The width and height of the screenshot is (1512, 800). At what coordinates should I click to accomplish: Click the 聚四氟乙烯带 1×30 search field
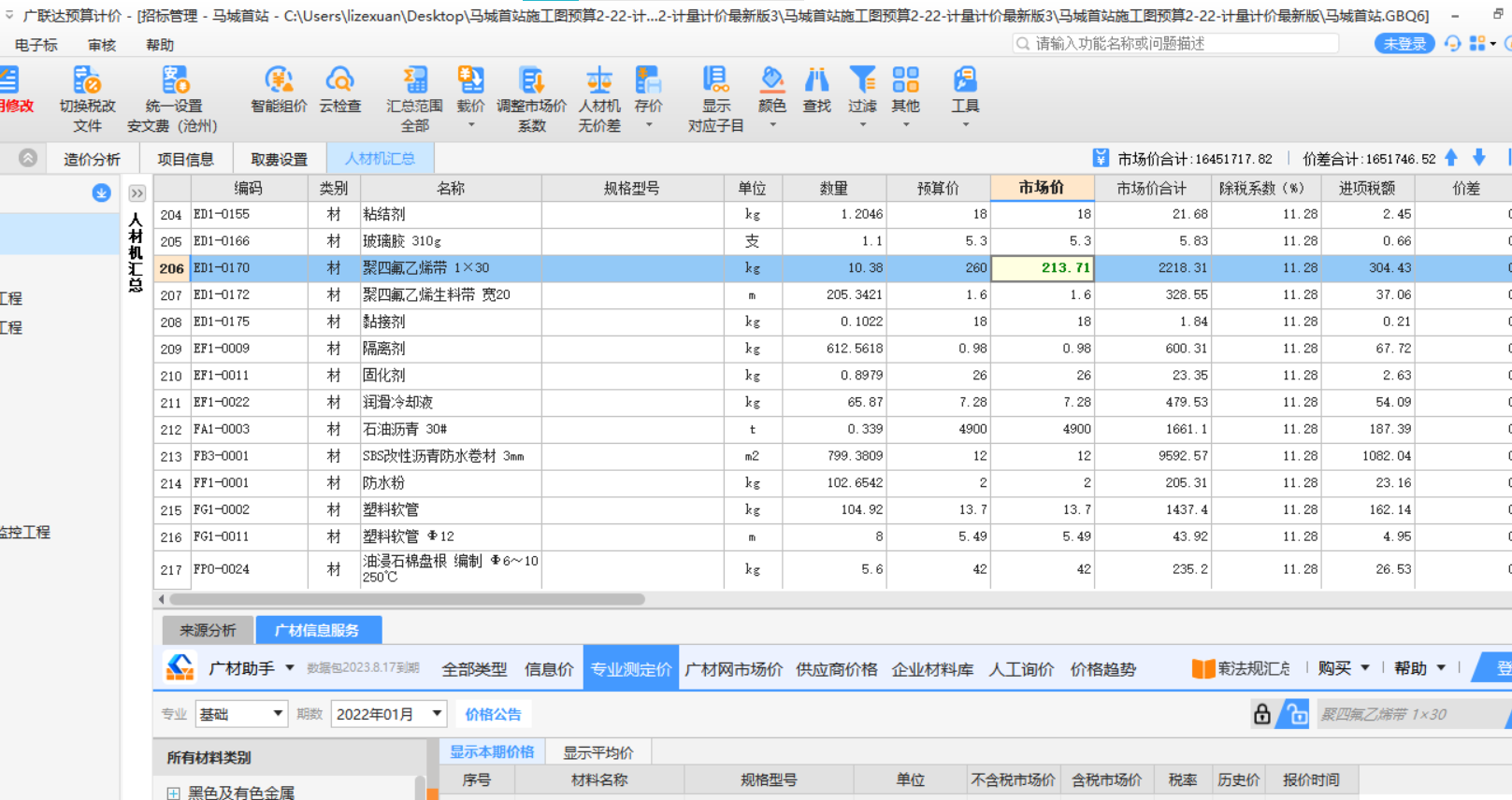coord(1409,714)
